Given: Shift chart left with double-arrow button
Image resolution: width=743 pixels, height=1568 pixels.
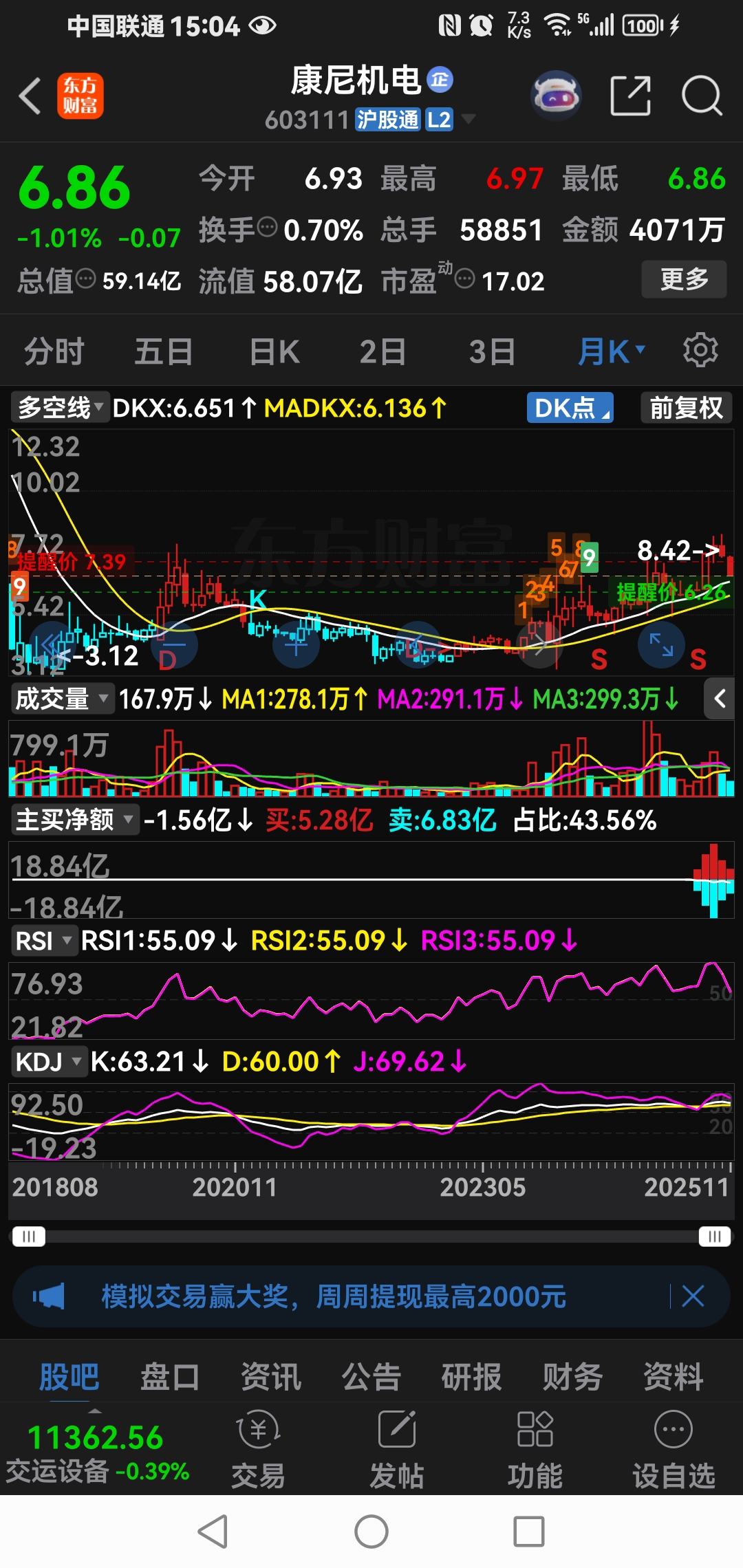Looking at the screenshot, I should coord(52,644).
